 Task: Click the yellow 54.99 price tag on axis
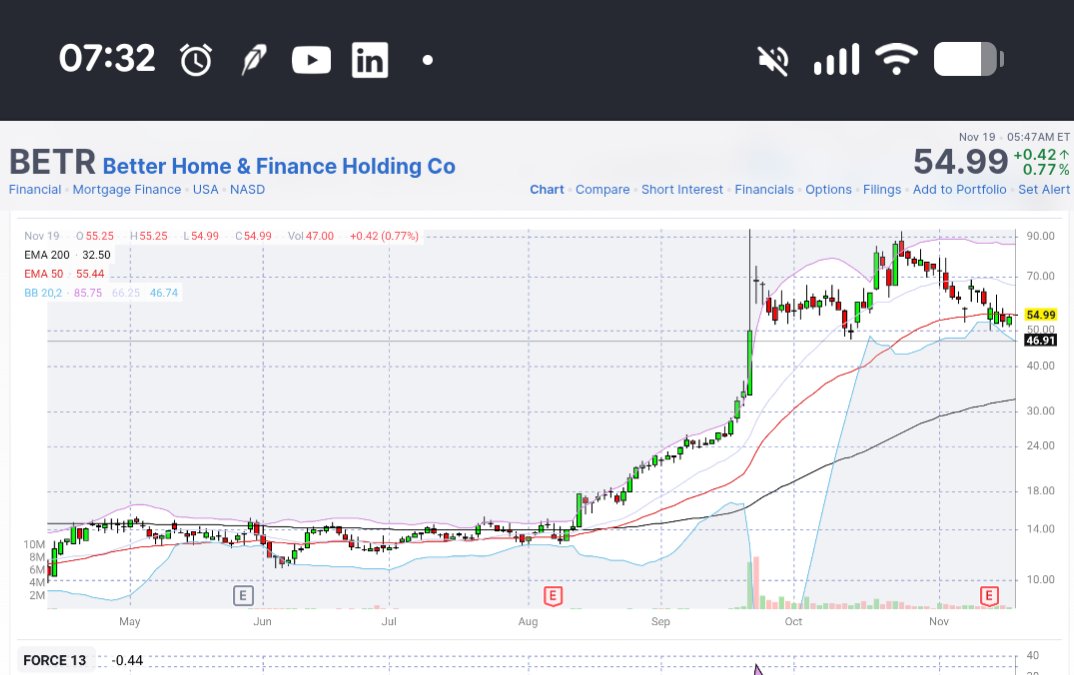coord(1040,315)
